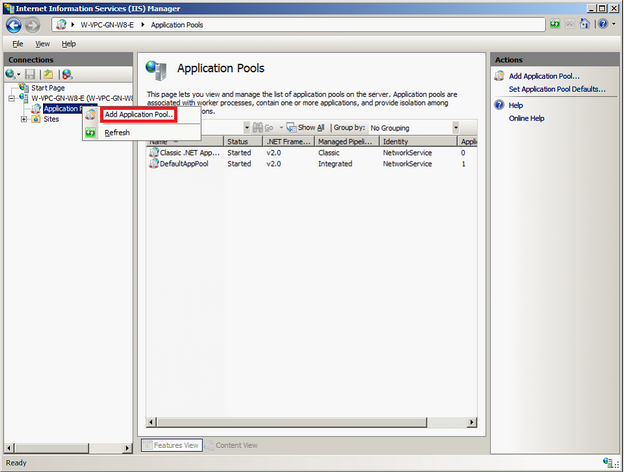
Task: Sort by Managed Pipeline column header
Action: (347, 141)
